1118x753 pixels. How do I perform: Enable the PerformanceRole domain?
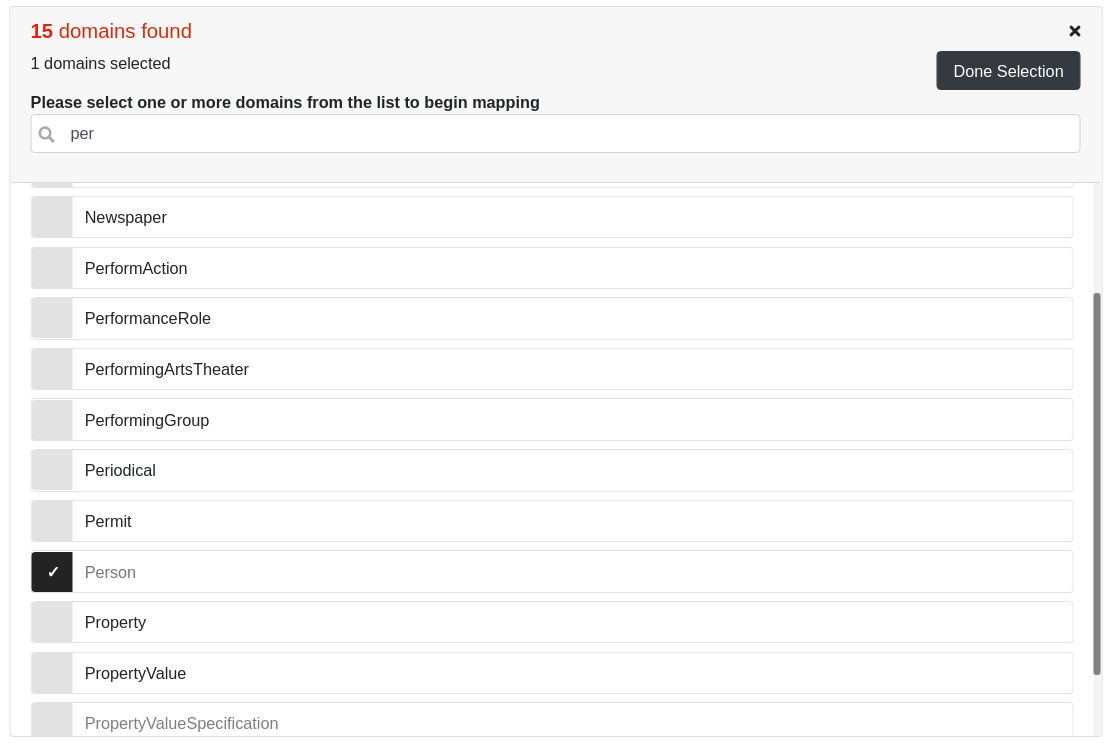click(51, 318)
